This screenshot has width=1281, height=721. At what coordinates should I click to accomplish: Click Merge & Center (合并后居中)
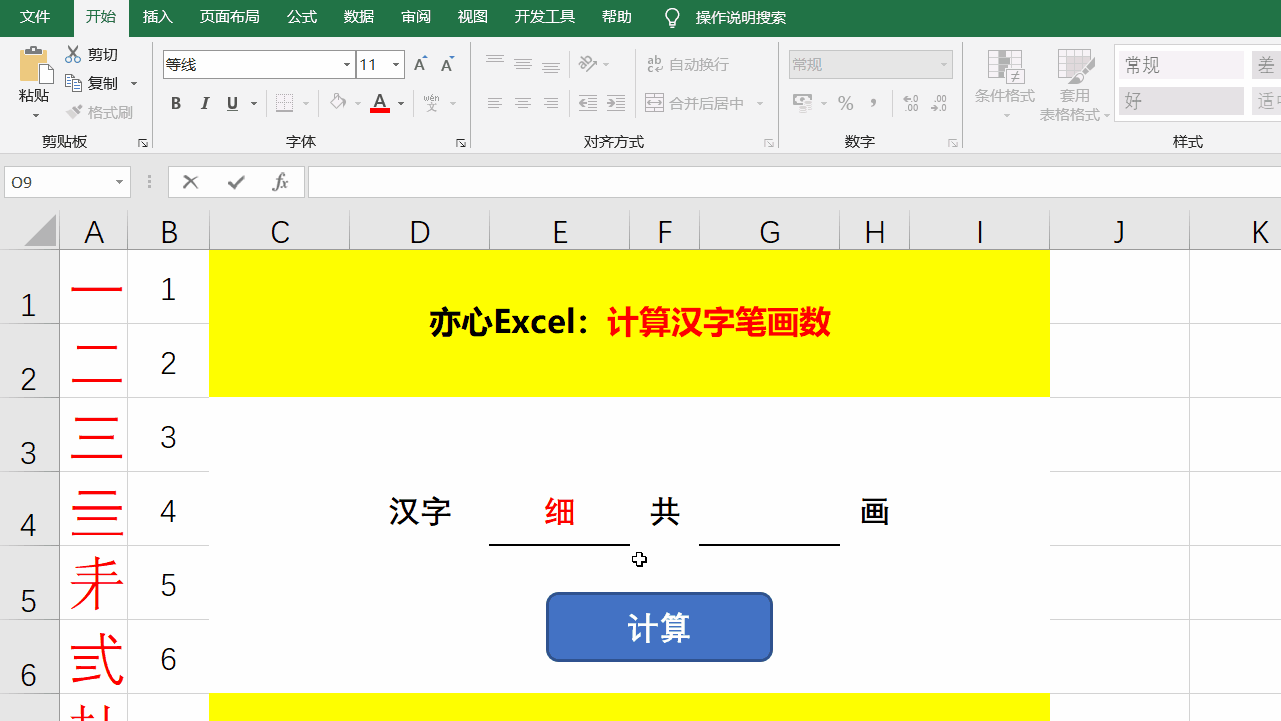[695, 103]
